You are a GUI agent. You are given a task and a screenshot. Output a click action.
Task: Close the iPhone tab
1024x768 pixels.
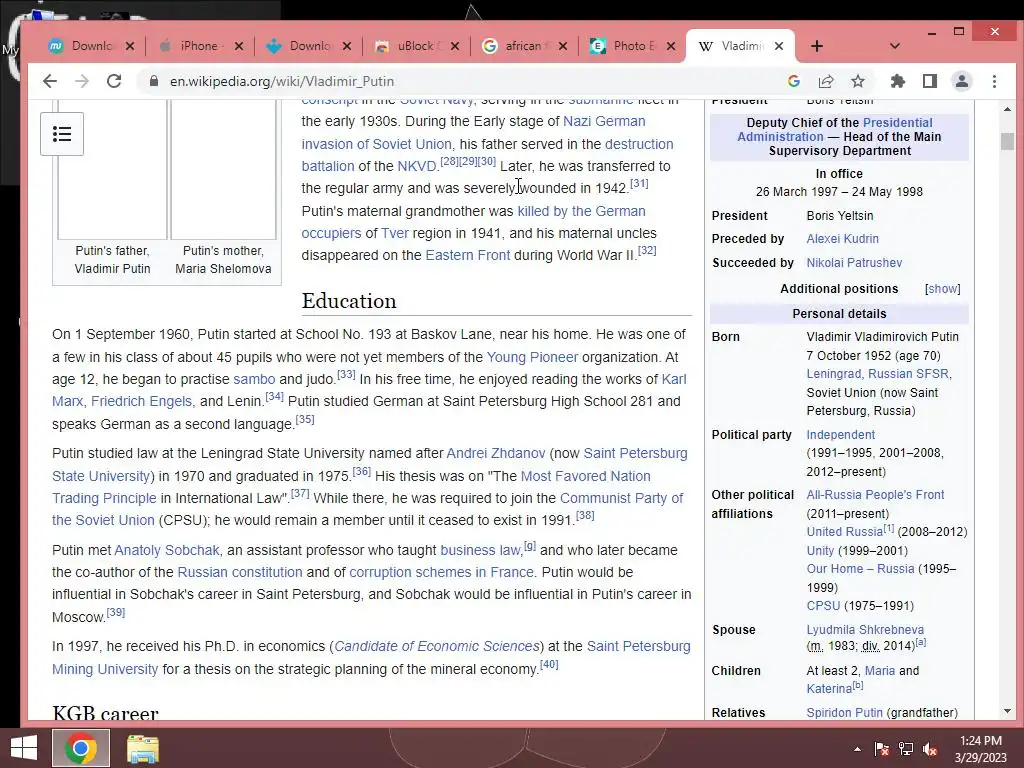pos(239,46)
